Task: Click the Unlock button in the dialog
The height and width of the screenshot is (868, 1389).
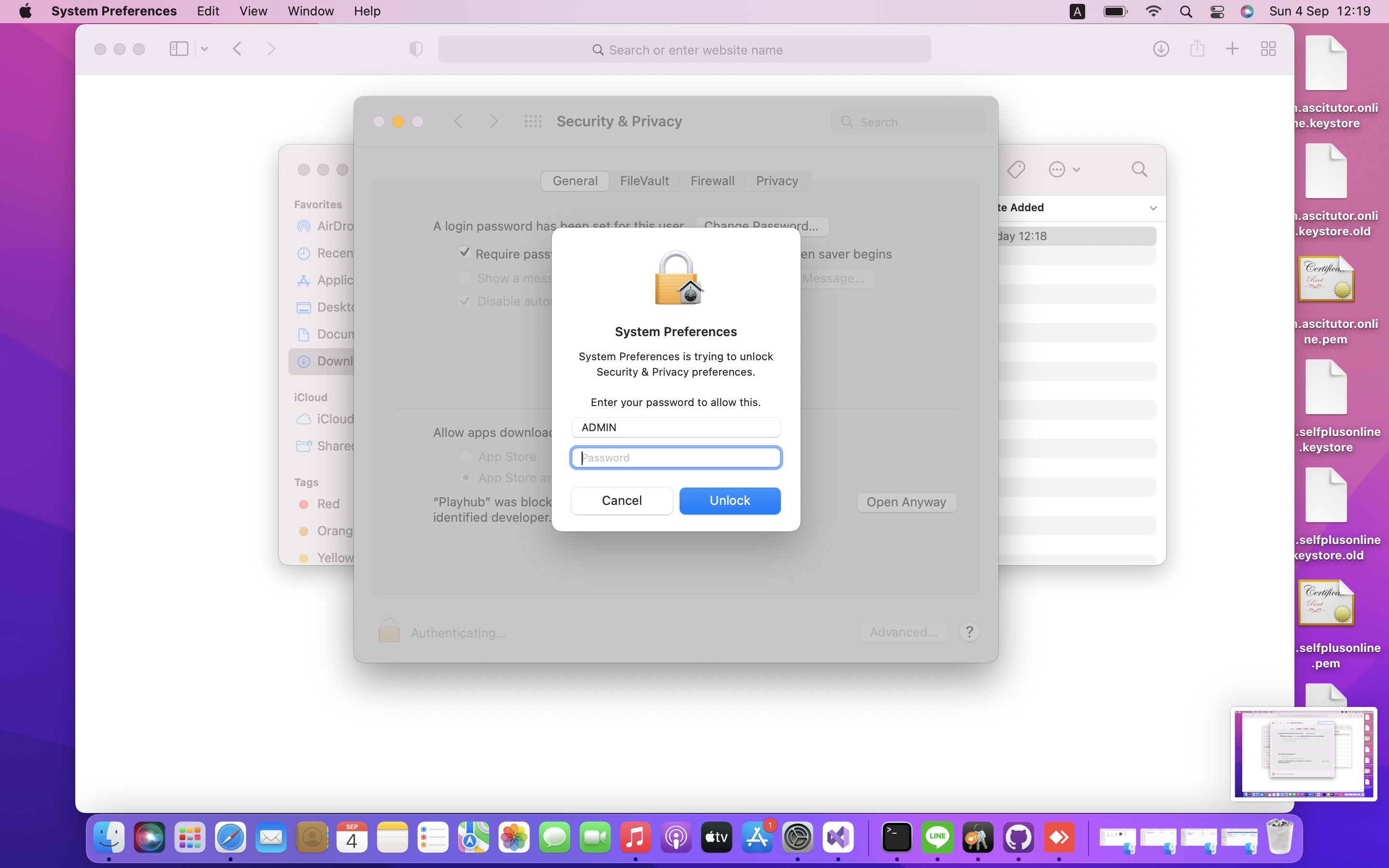Action: click(730, 501)
